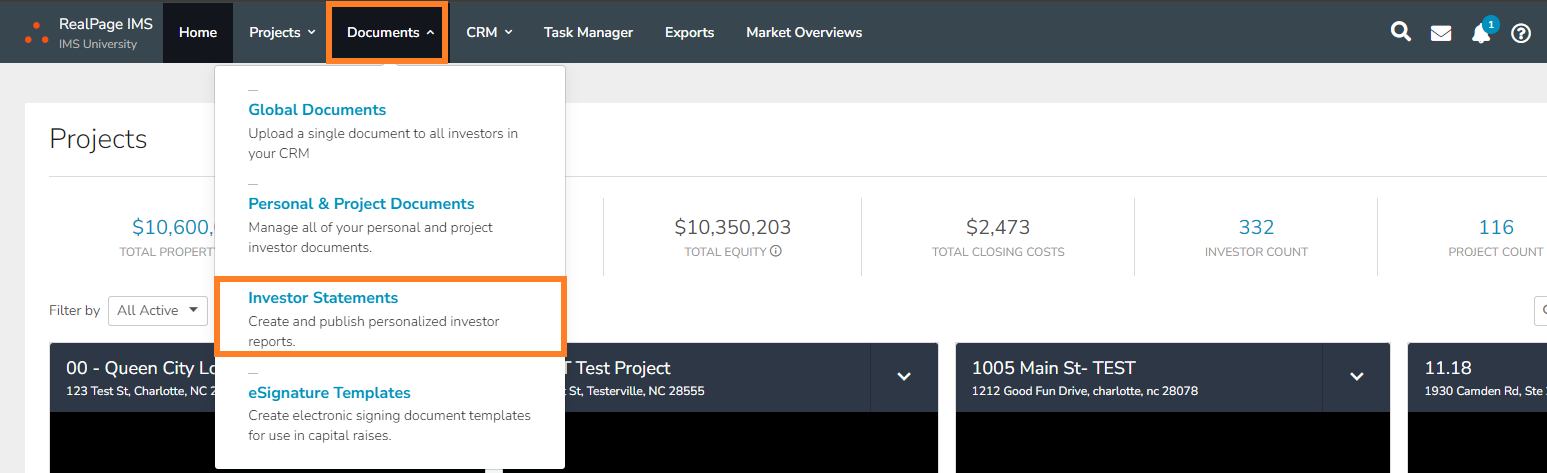Click the Total Equity info icon
1547x473 pixels.
point(775,252)
